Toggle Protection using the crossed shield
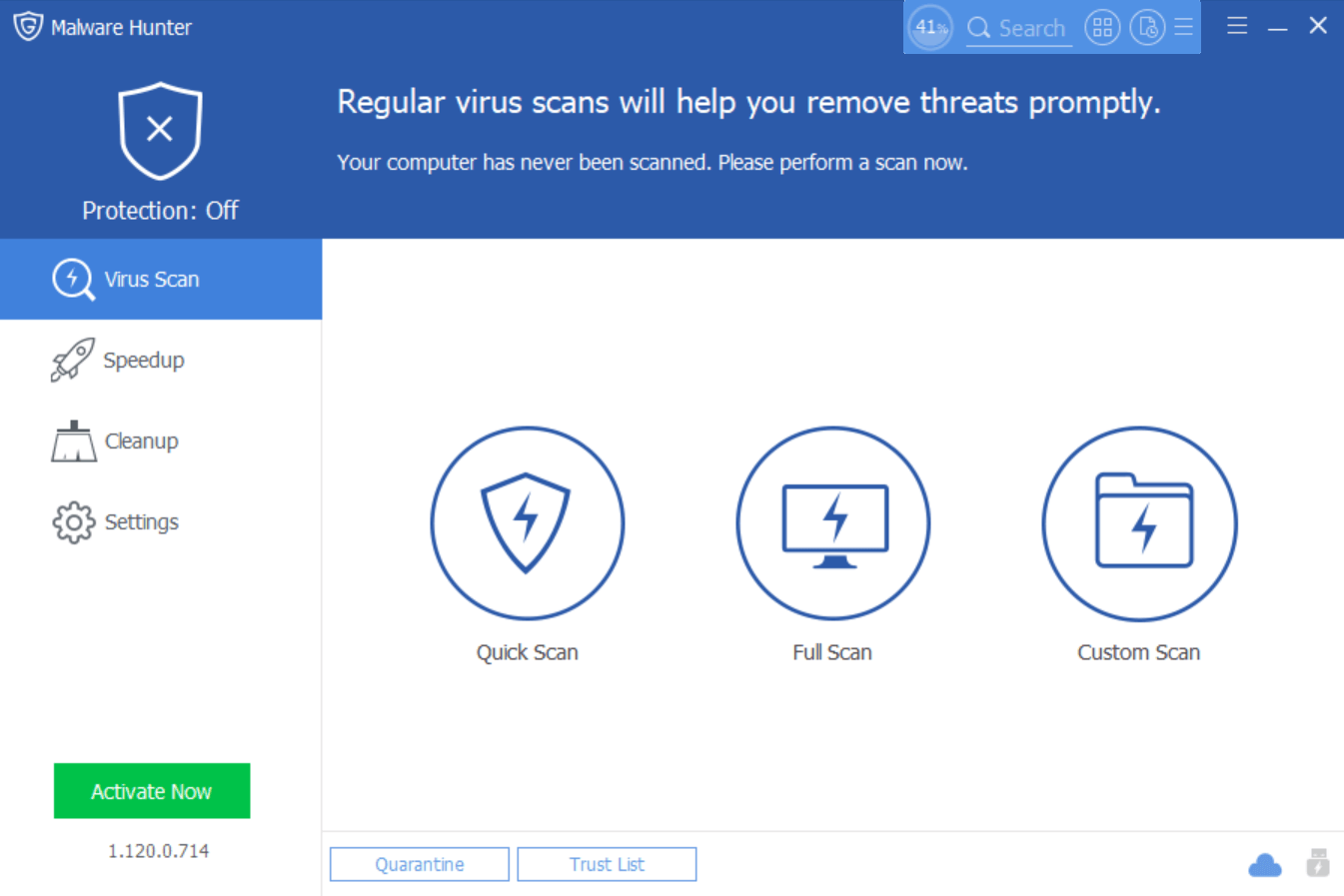Image resolution: width=1344 pixels, height=896 pixels. tap(160, 128)
